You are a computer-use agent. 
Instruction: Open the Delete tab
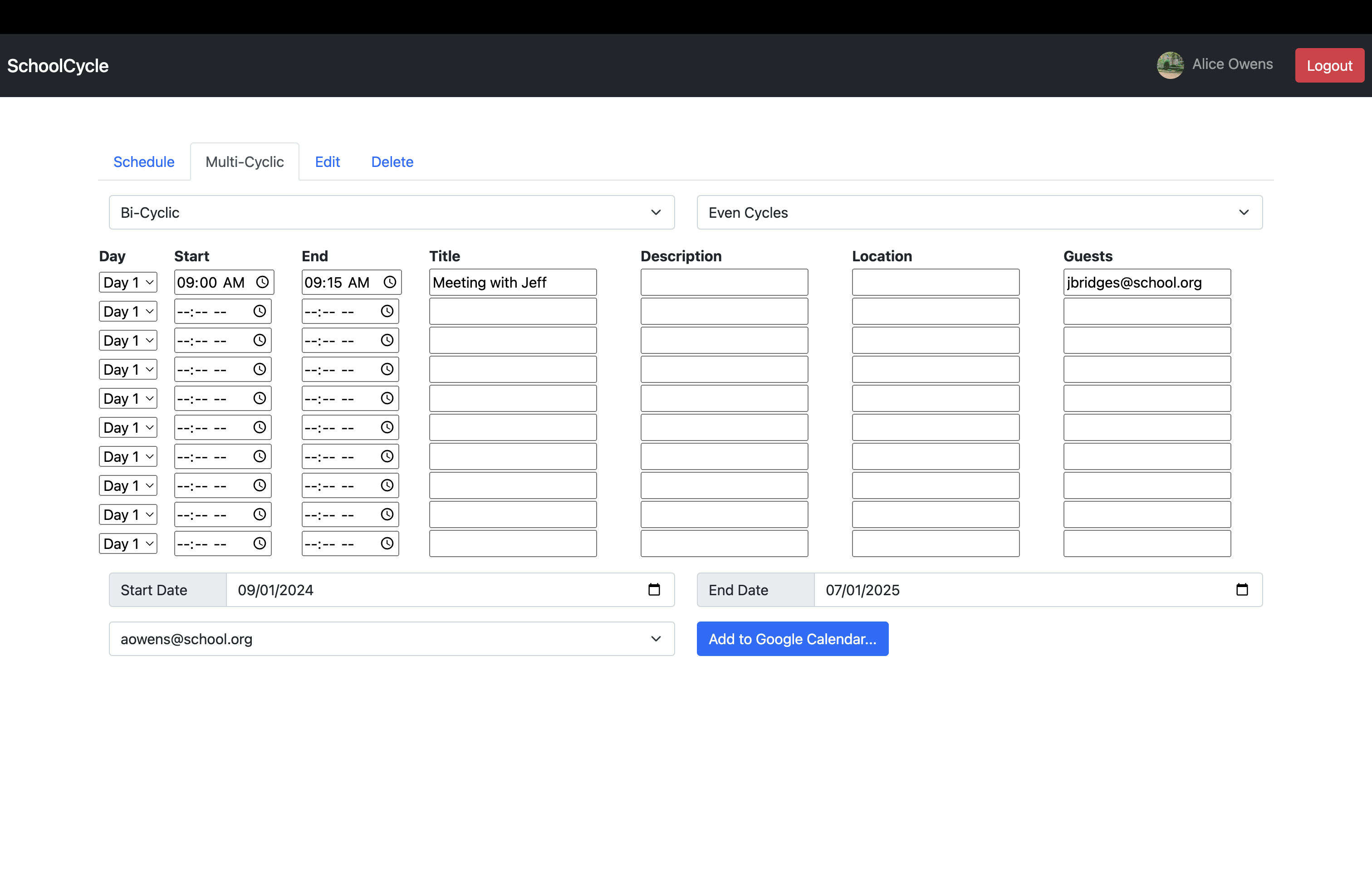392,162
